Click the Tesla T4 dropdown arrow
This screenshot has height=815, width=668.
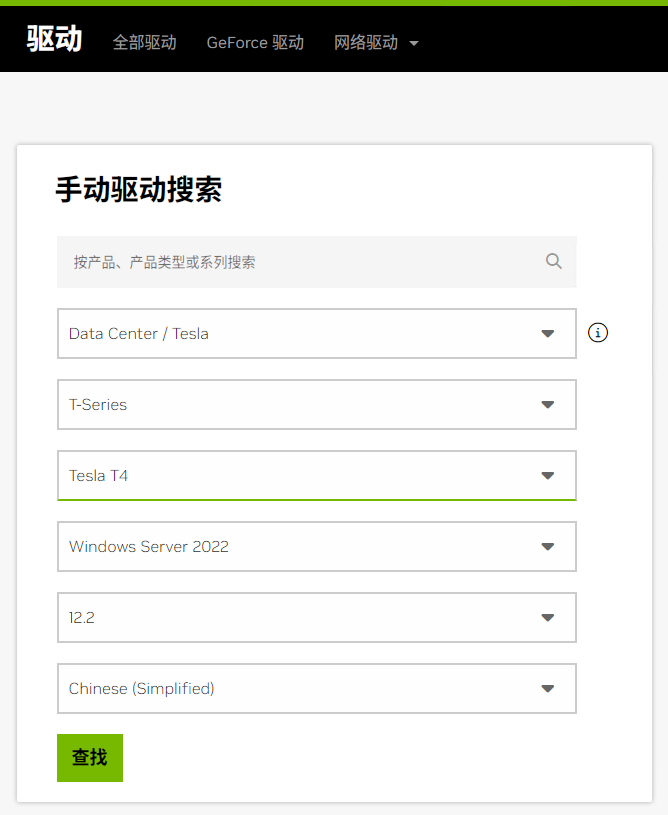tap(547, 476)
